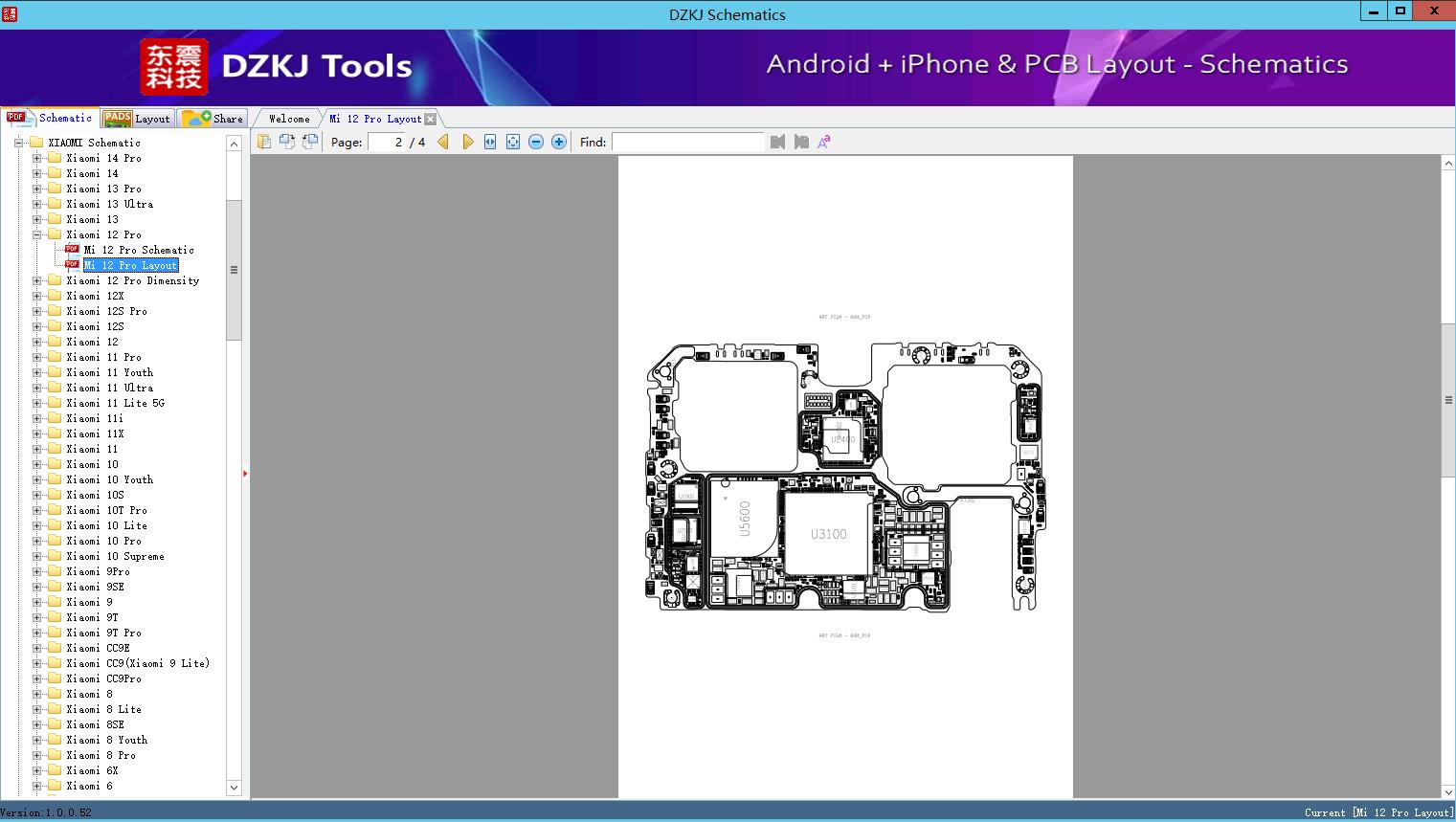Switch to the PADS Layout tab

click(137, 119)
